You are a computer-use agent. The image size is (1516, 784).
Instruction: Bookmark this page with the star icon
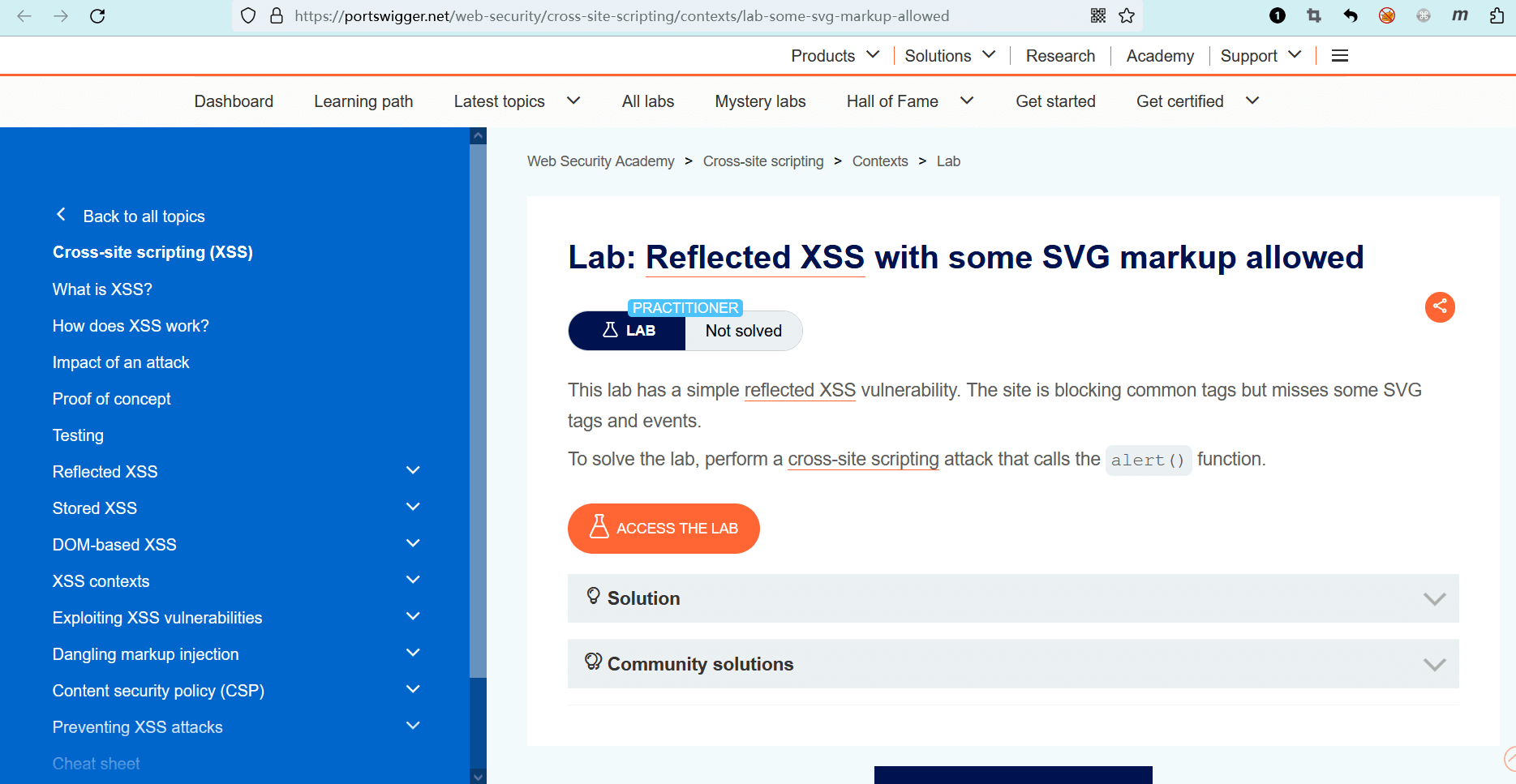(1127, 16)
